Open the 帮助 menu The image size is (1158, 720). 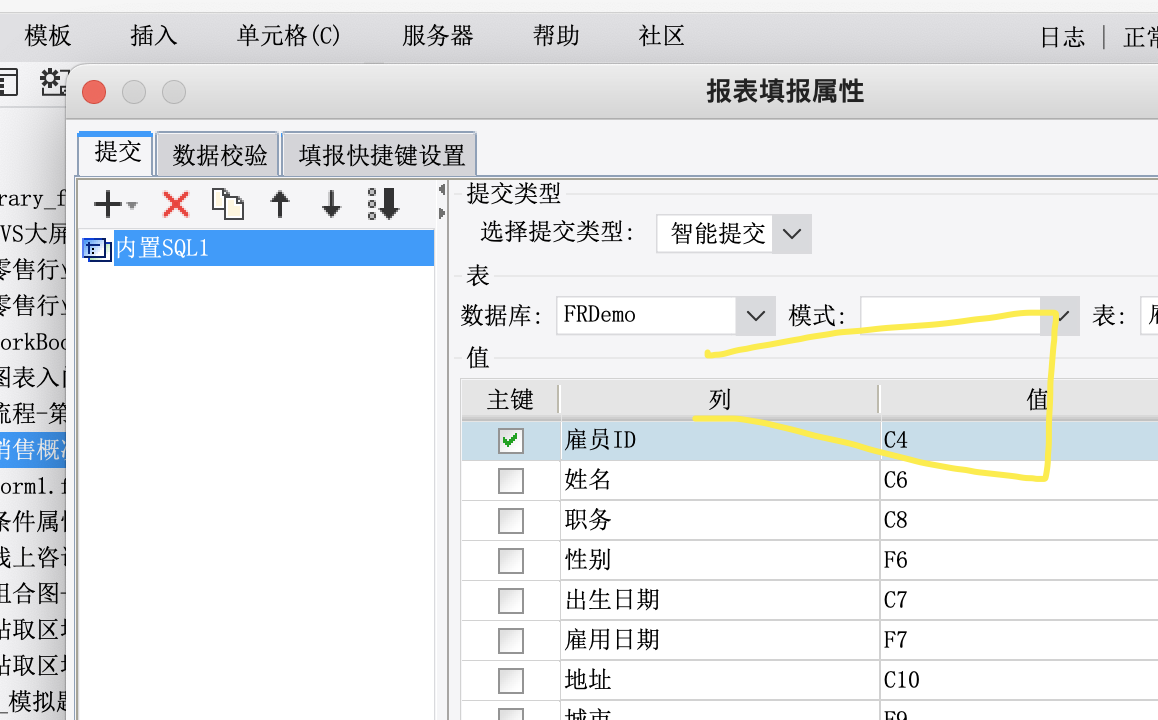tap(556, 35)
